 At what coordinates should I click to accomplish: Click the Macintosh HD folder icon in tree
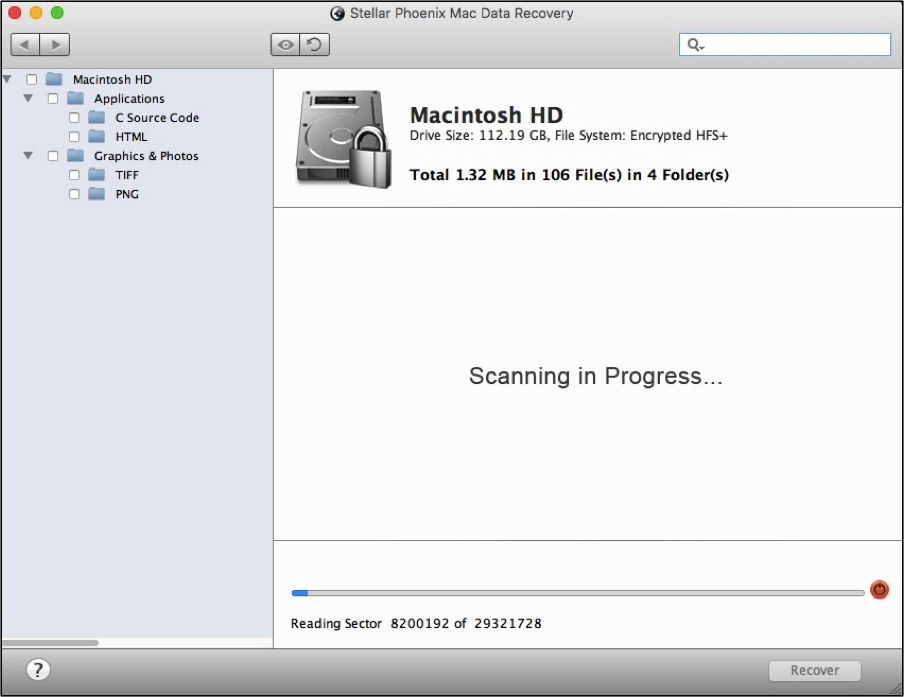pos(54,79)
